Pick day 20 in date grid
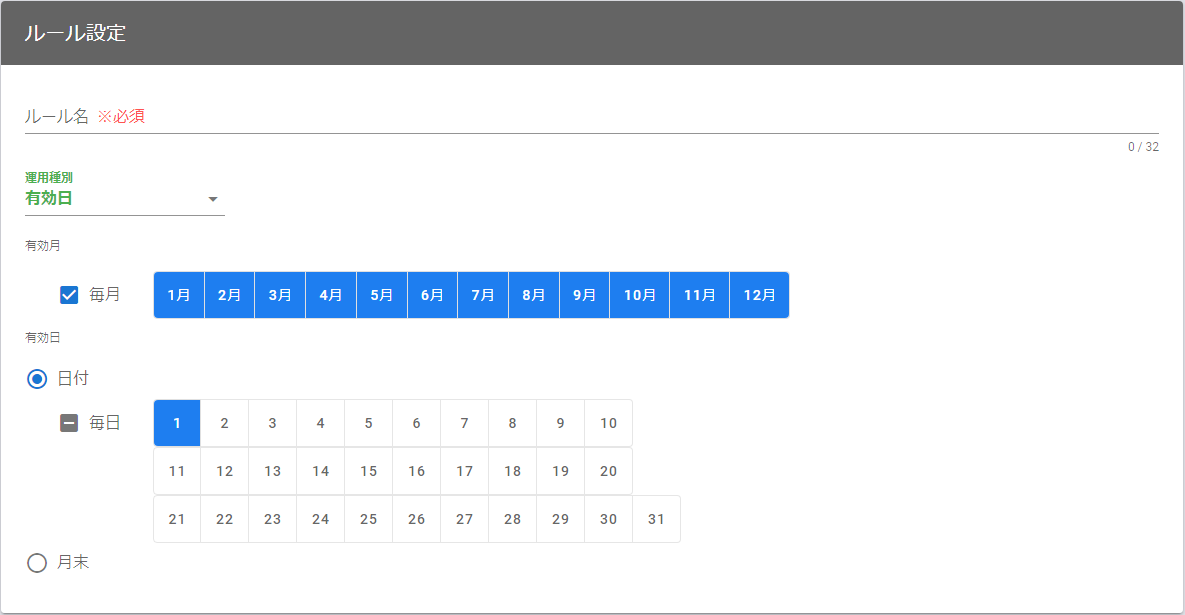The height and width of the screenshot is (615, 1185). point(608,471)
